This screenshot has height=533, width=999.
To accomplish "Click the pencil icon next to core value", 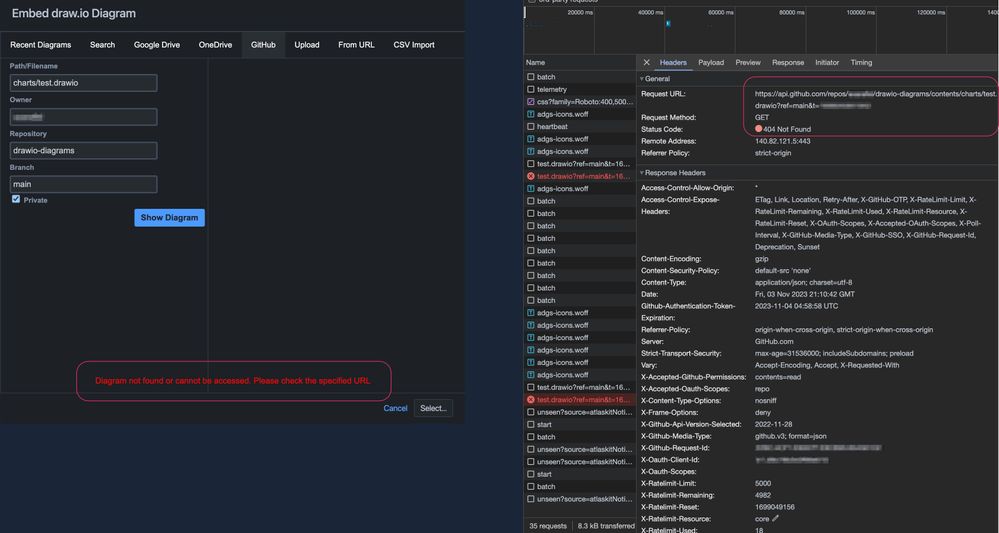I will tap(775, 519).
